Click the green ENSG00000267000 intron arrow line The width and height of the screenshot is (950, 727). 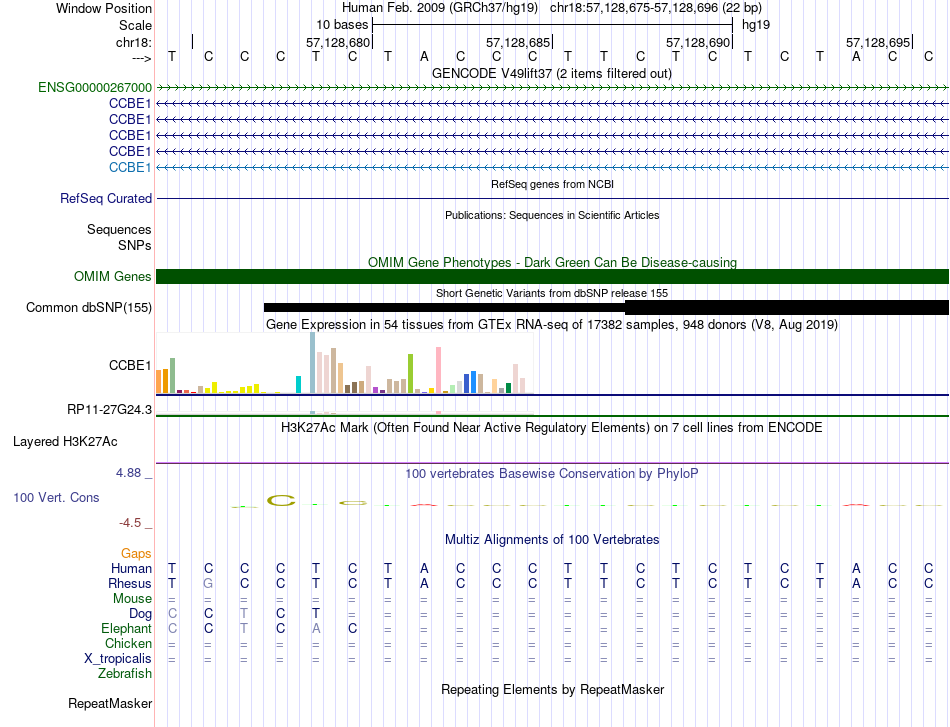point(553,88)
